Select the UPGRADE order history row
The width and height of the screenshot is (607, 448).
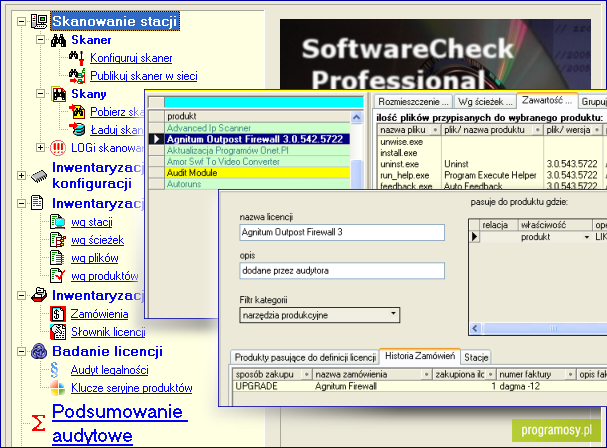[x=420, y=386]
